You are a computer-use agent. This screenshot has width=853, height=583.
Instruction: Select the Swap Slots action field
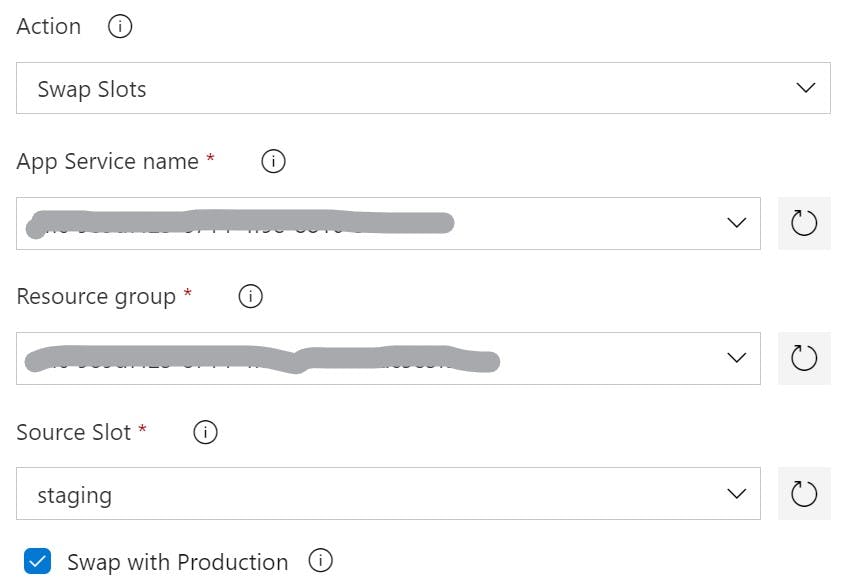400,88
